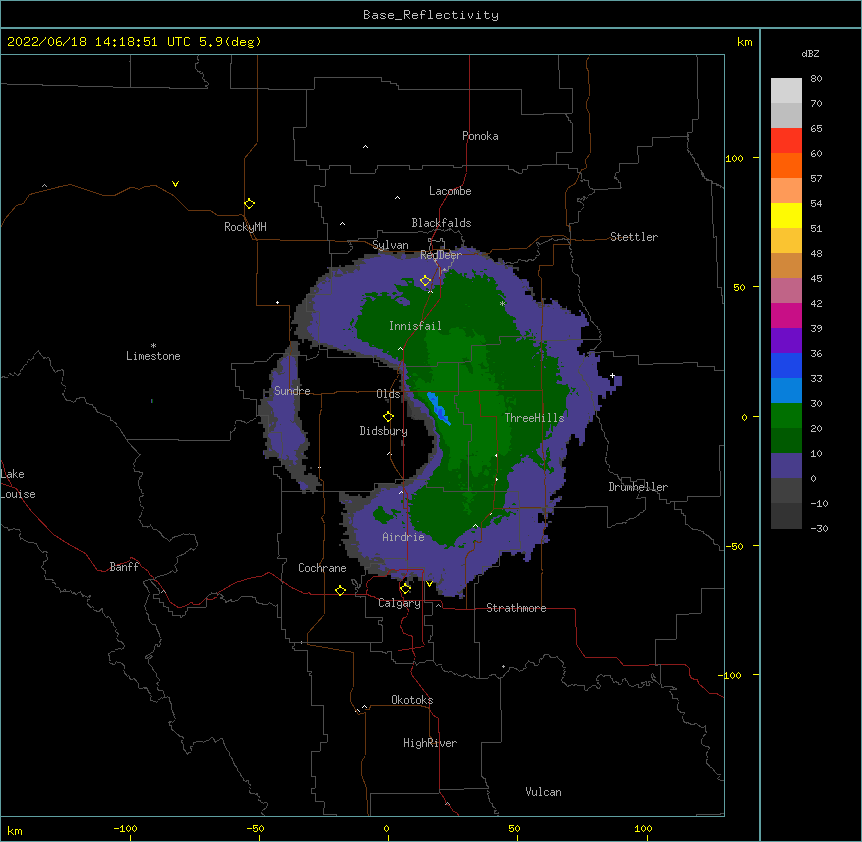Click the Sylvan label on the map

pos(390,245)
